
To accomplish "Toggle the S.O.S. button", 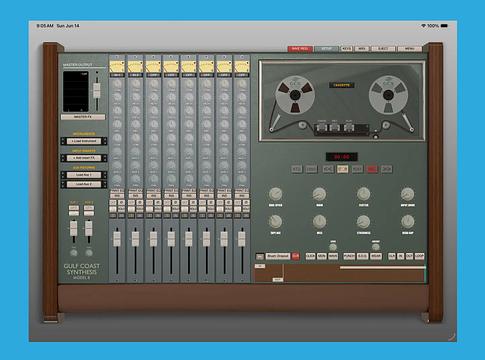I will point(362,256).
